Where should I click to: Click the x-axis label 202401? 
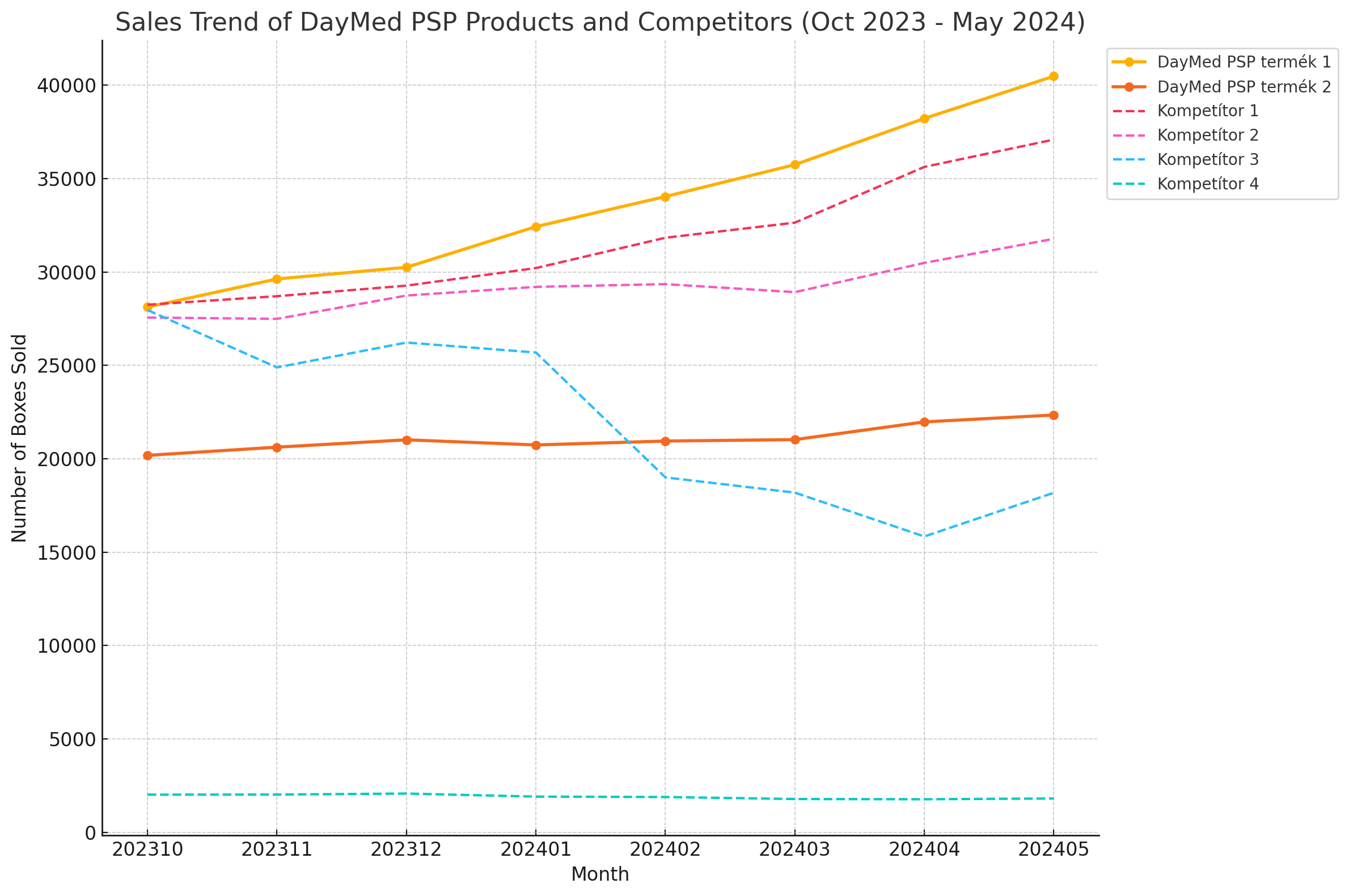point(536,850)
